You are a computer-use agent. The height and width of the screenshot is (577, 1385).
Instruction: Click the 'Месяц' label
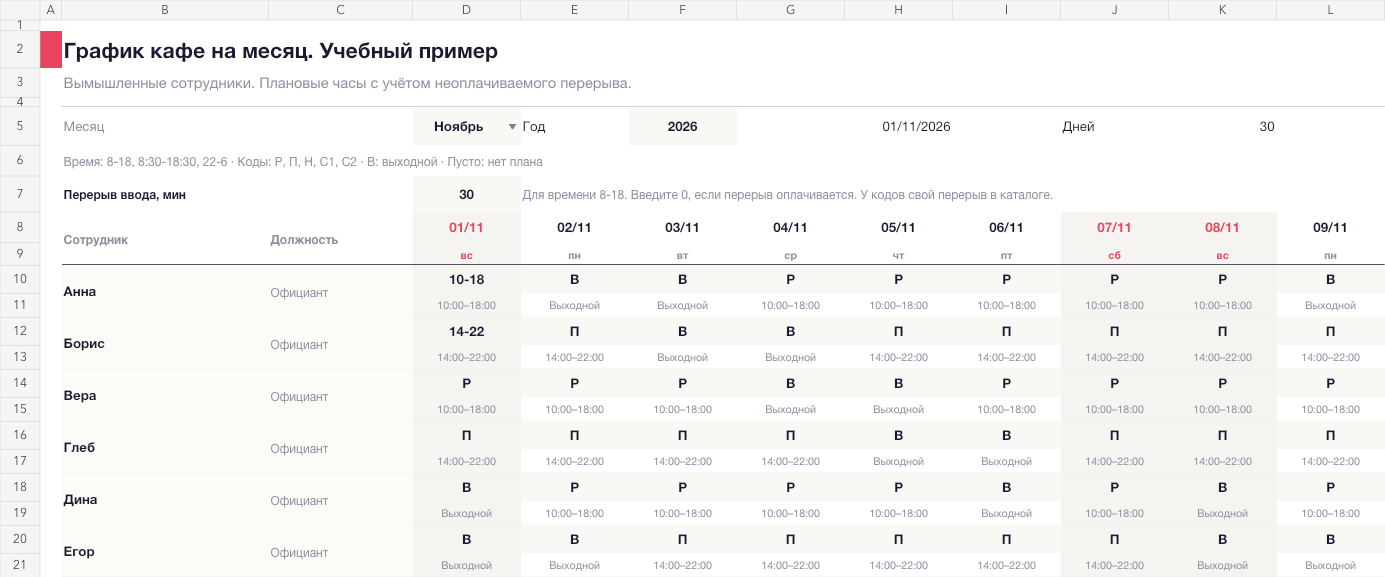[x=84, y=127]
